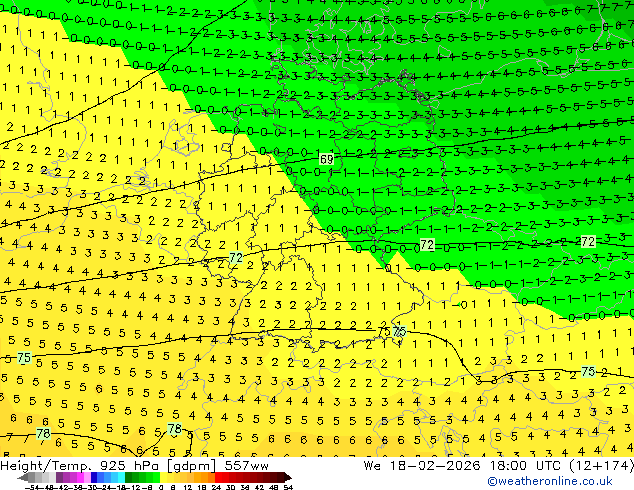The height and width of the screenshot is (490, 634).
Task: Click the legend scale value 12
Action: (x=187, y=487)
